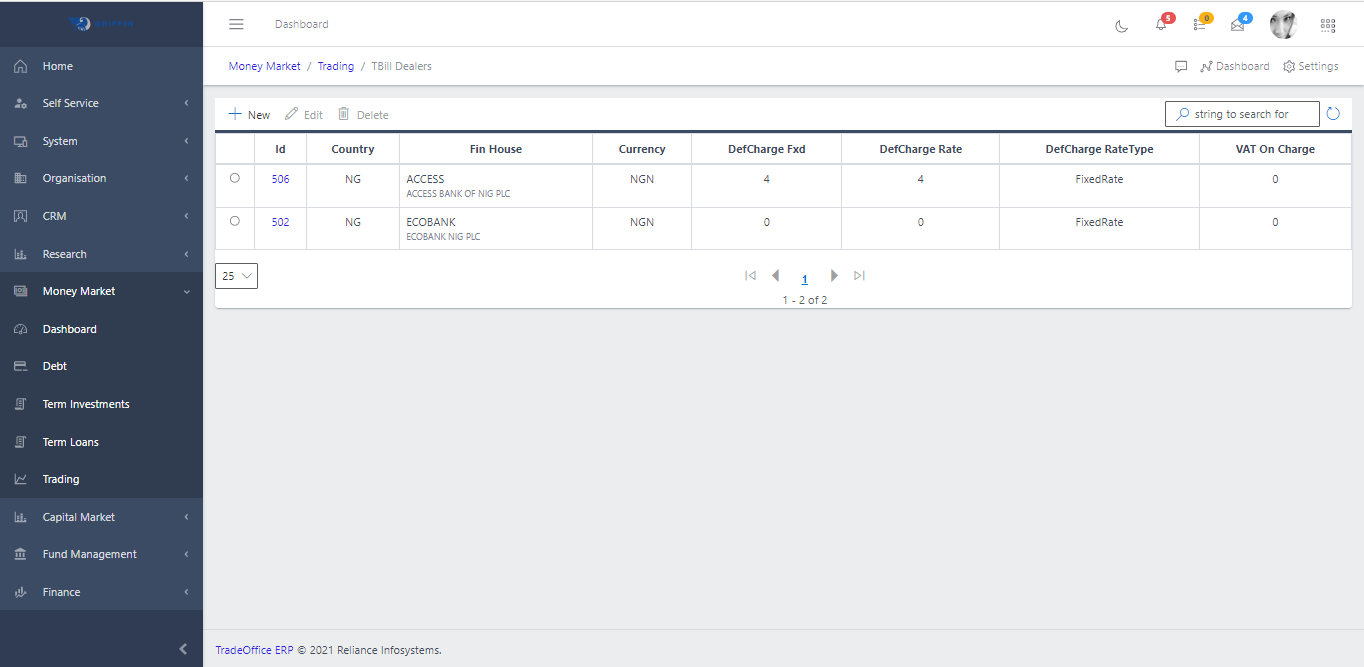Click the refresh icon beside search

point(1333,114)
